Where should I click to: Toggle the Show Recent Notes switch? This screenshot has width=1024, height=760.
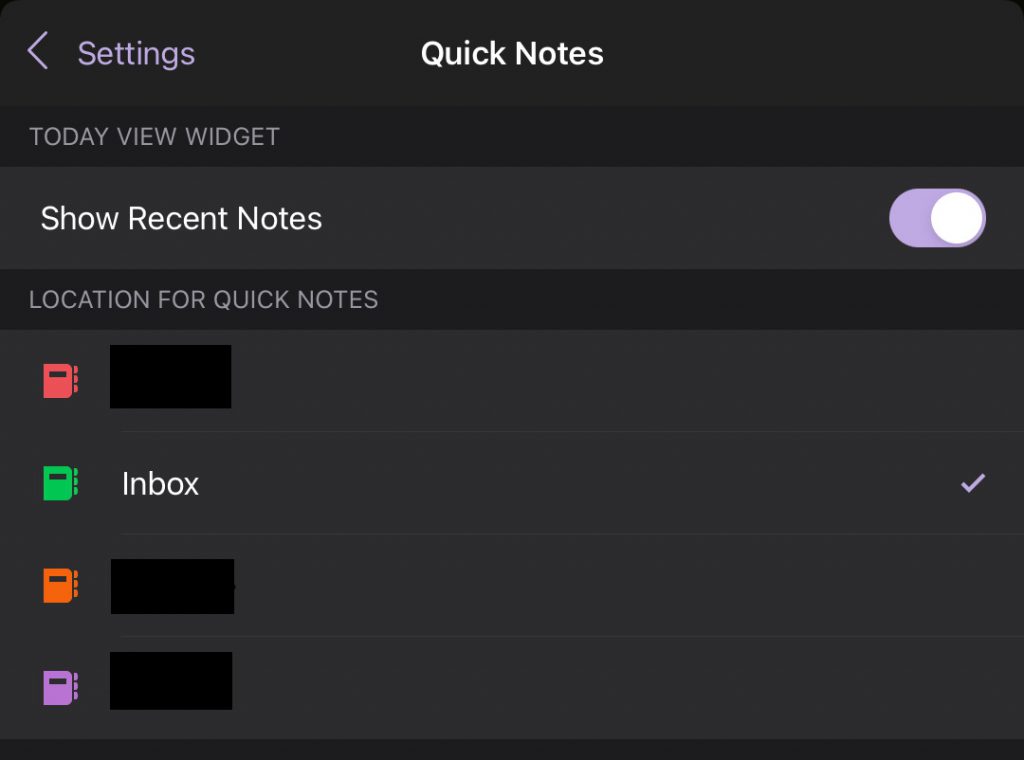click(x=937, y=218)
